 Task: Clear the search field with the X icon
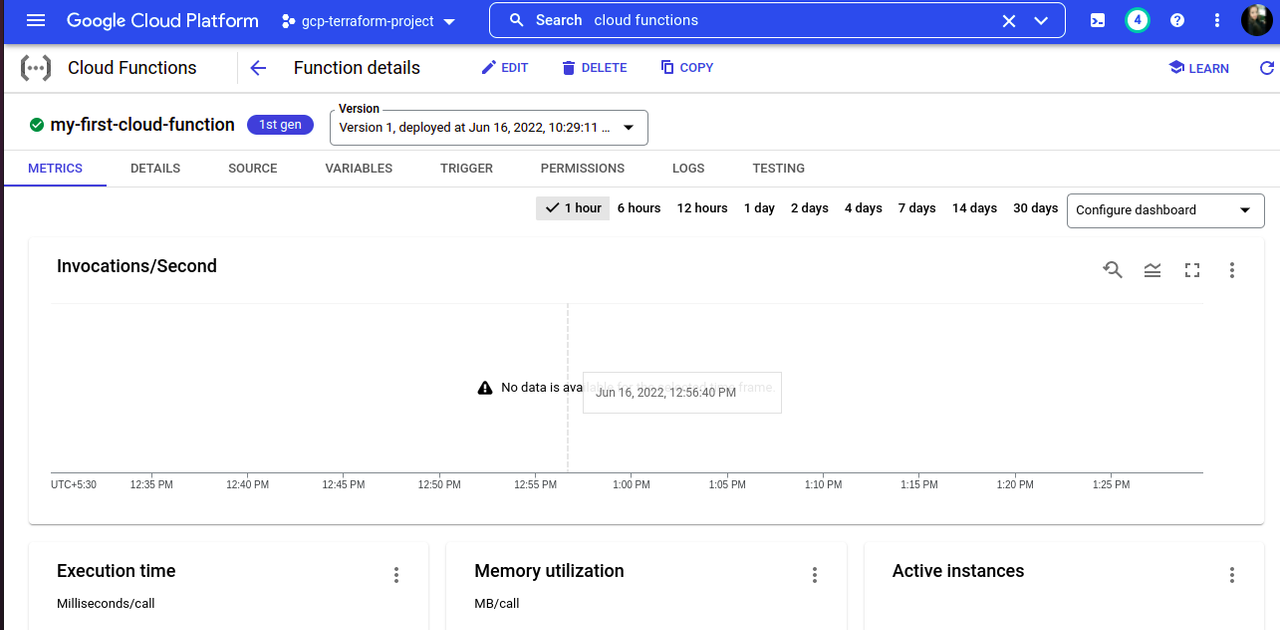pyautogui.click(x=1009, y=21)
